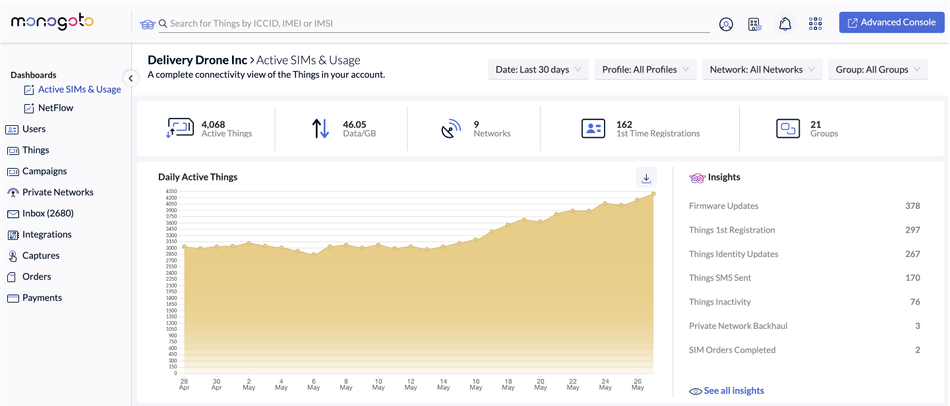Open the Network: All Networks dropdown
This screenshot has width=950, height=406.
pyautogui.click(x=762, y=70)
